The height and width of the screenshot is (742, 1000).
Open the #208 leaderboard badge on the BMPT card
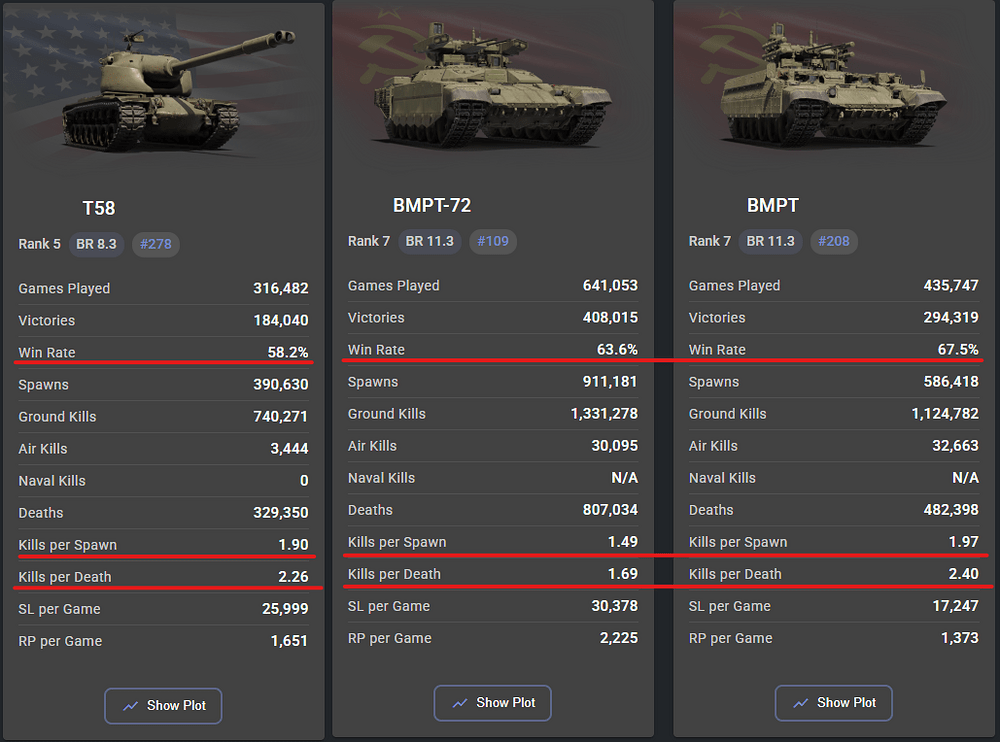click(x=834, y=241)
